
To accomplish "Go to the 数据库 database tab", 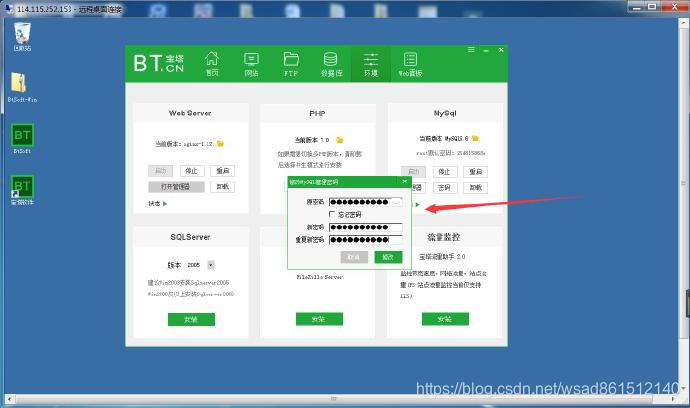I will (331, 64).
